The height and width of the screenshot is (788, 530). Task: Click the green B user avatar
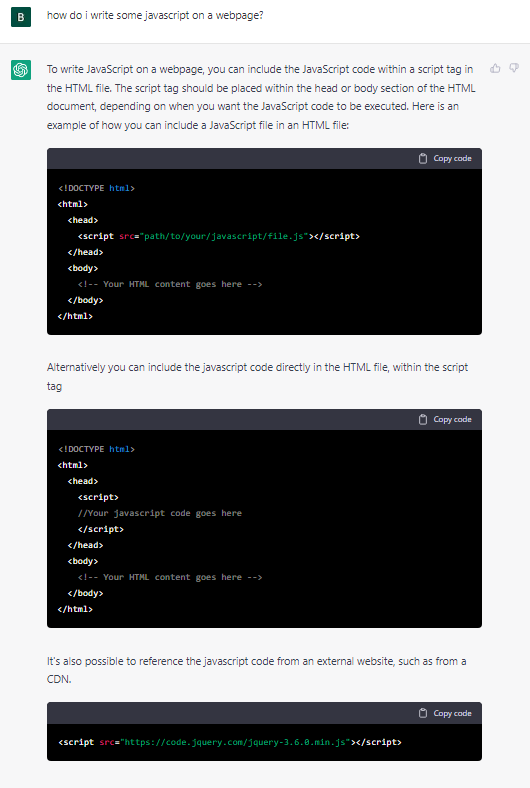[x=21, y=17]
